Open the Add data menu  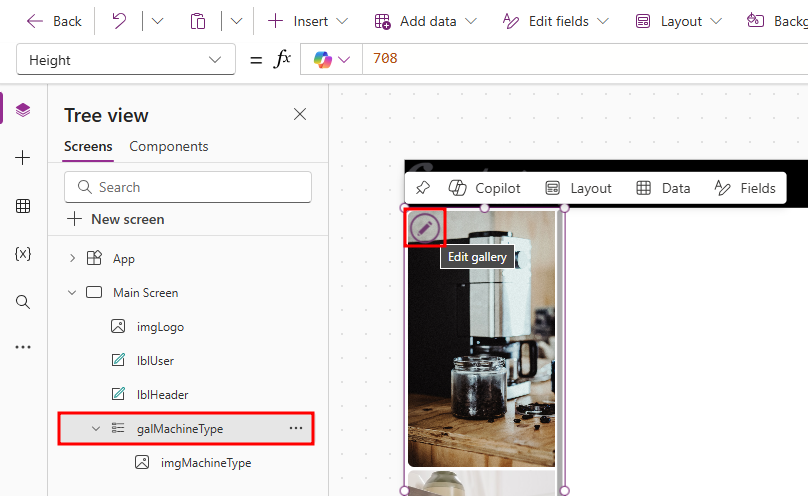tap(425, 21)
